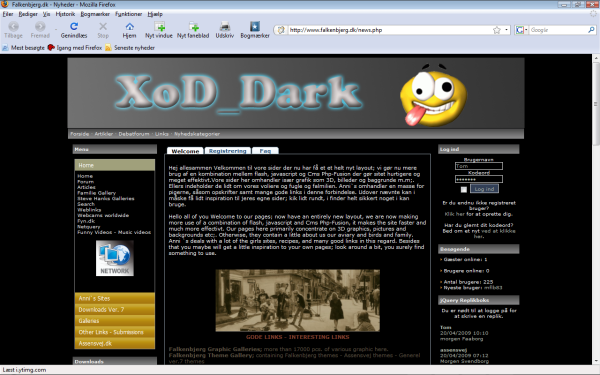The image size is (600, 375).
Task: Expand the address bar history dropdown
Action: [506, 30]
